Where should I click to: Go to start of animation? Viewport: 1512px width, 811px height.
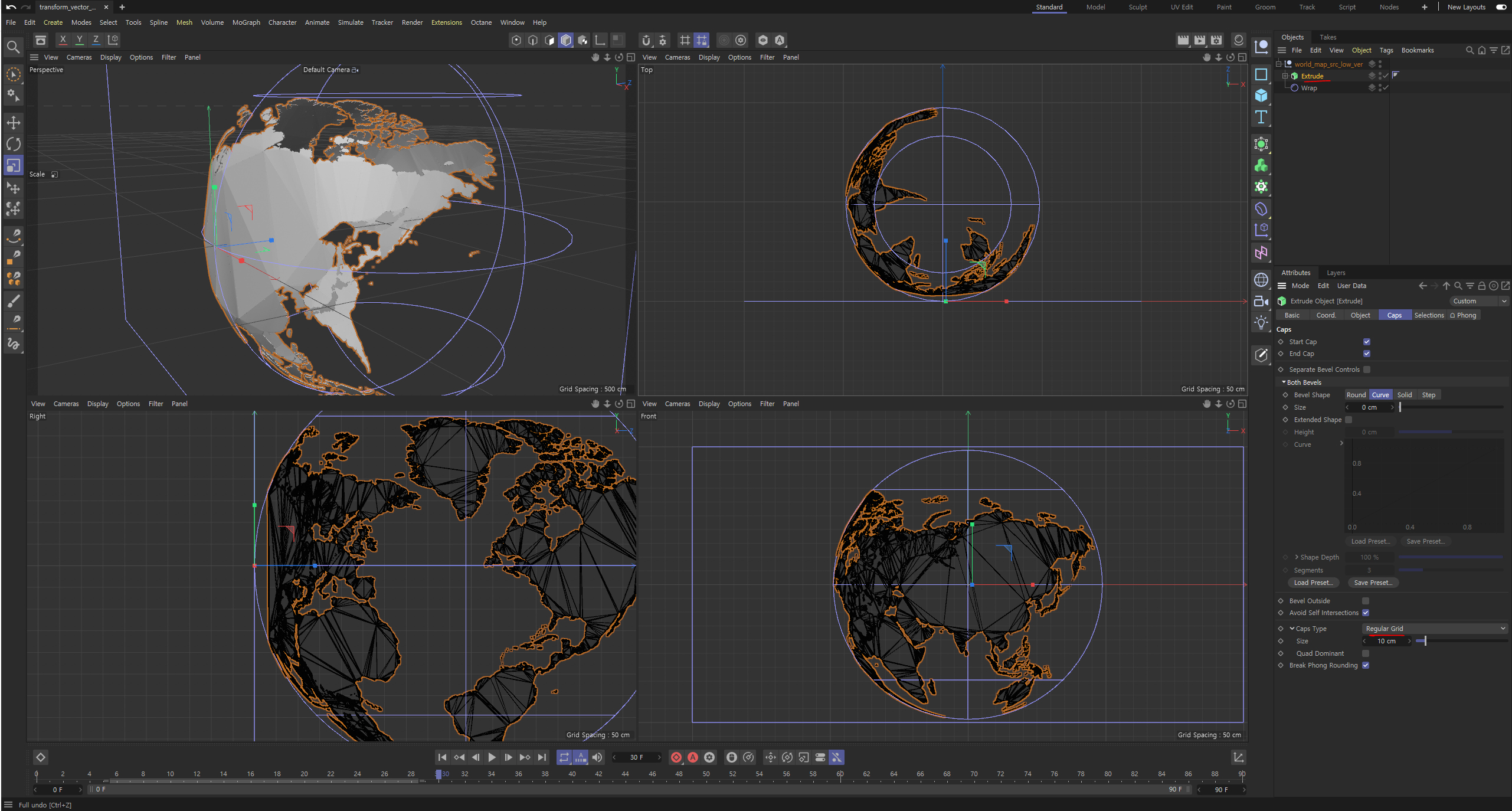pos(442,757)
